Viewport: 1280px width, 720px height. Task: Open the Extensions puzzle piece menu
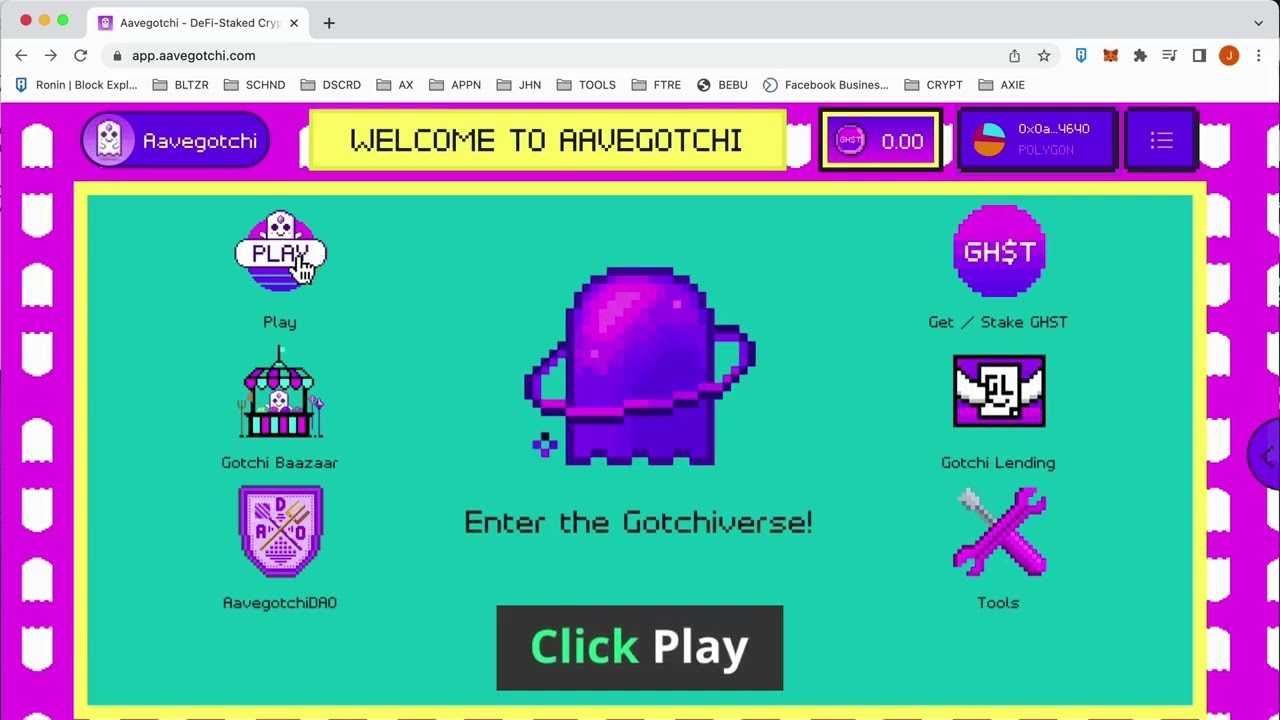coord(1140,56)
